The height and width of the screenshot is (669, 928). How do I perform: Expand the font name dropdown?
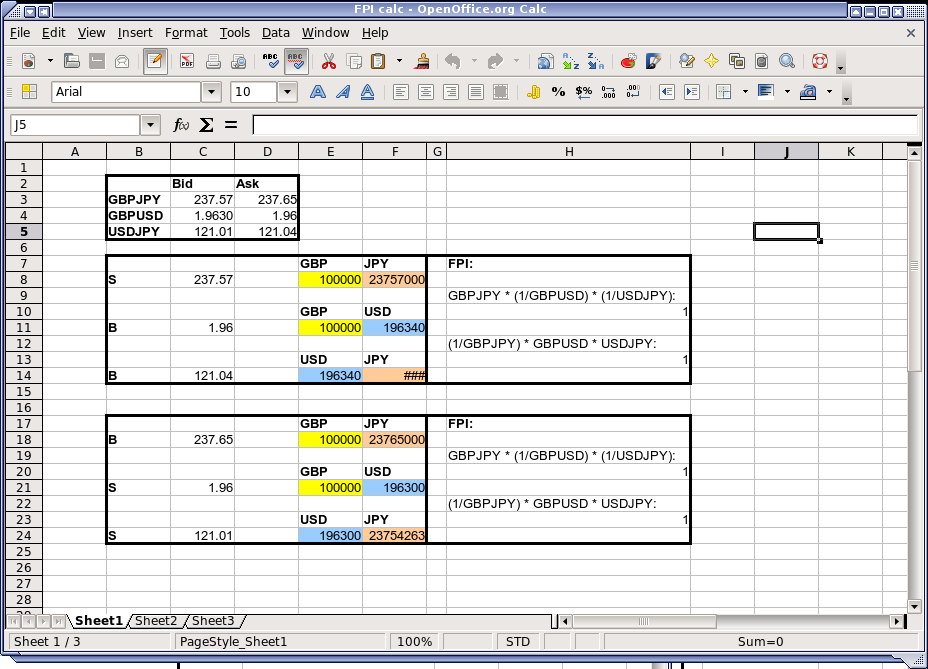211,92
